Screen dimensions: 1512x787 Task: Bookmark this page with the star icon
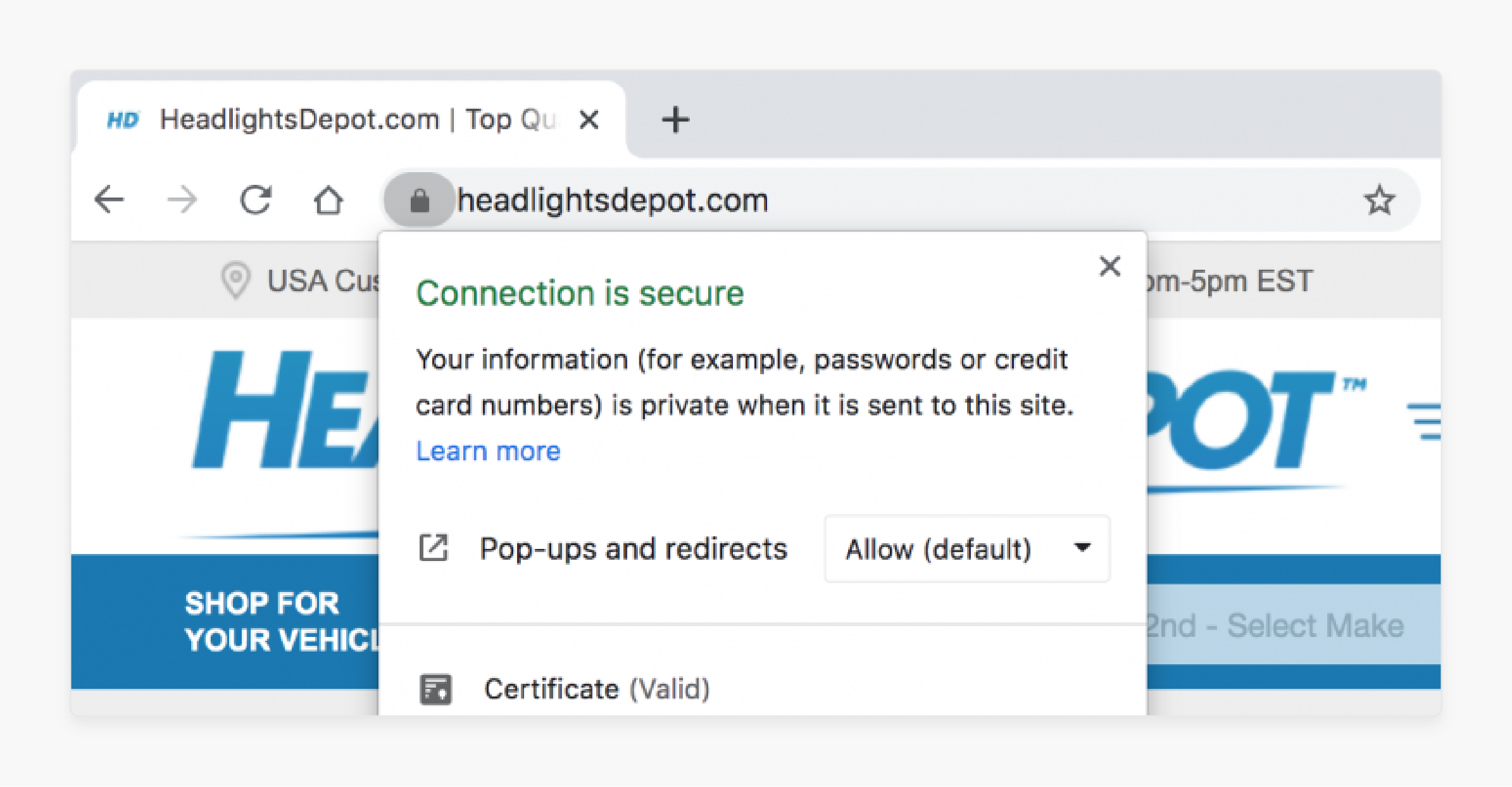click(x=1379, y=201)
